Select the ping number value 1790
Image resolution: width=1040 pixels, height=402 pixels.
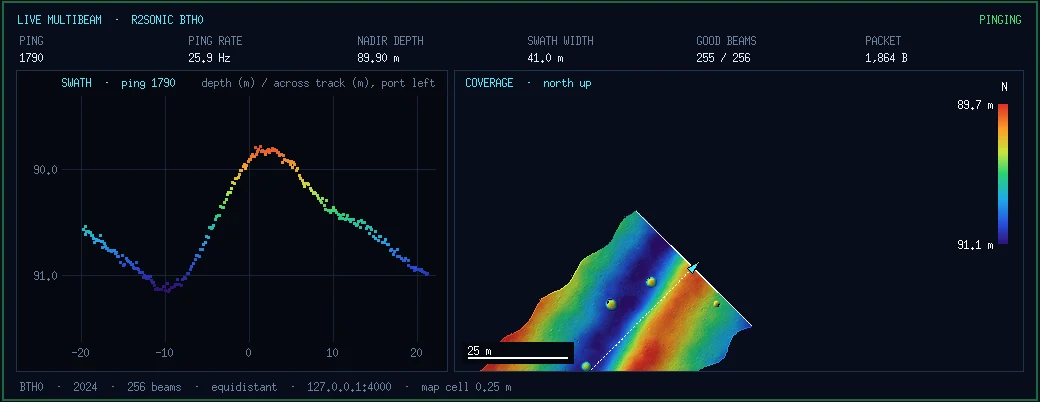[x=31, y=58]
